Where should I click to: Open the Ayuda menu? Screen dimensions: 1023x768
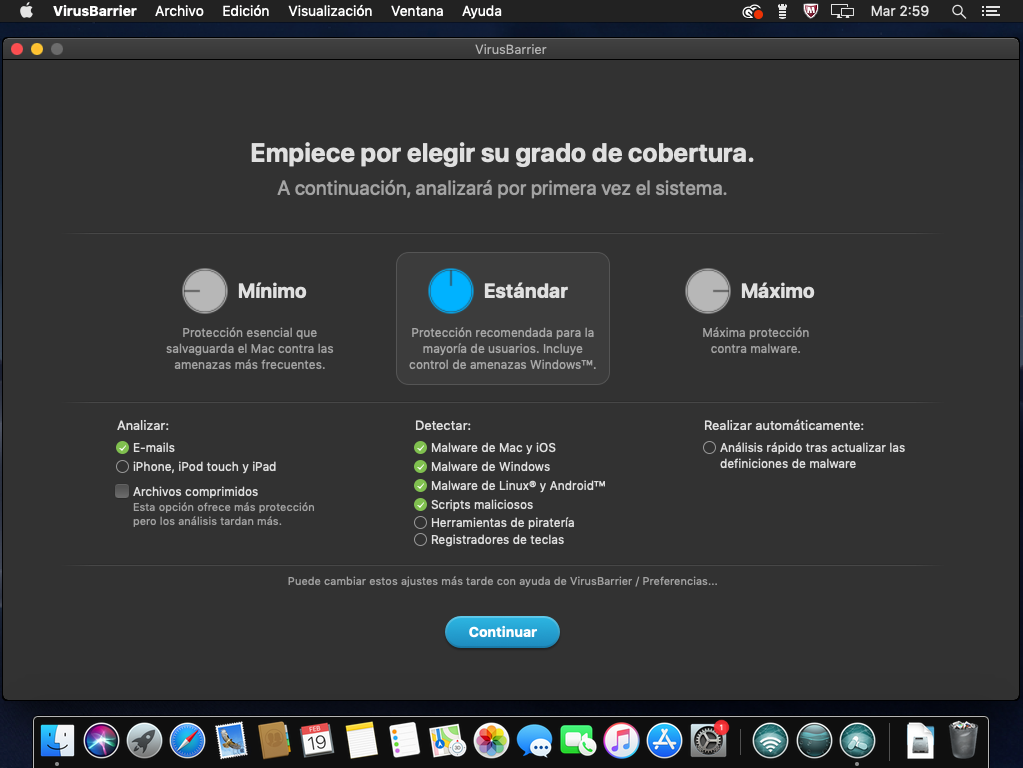(481, 11)
